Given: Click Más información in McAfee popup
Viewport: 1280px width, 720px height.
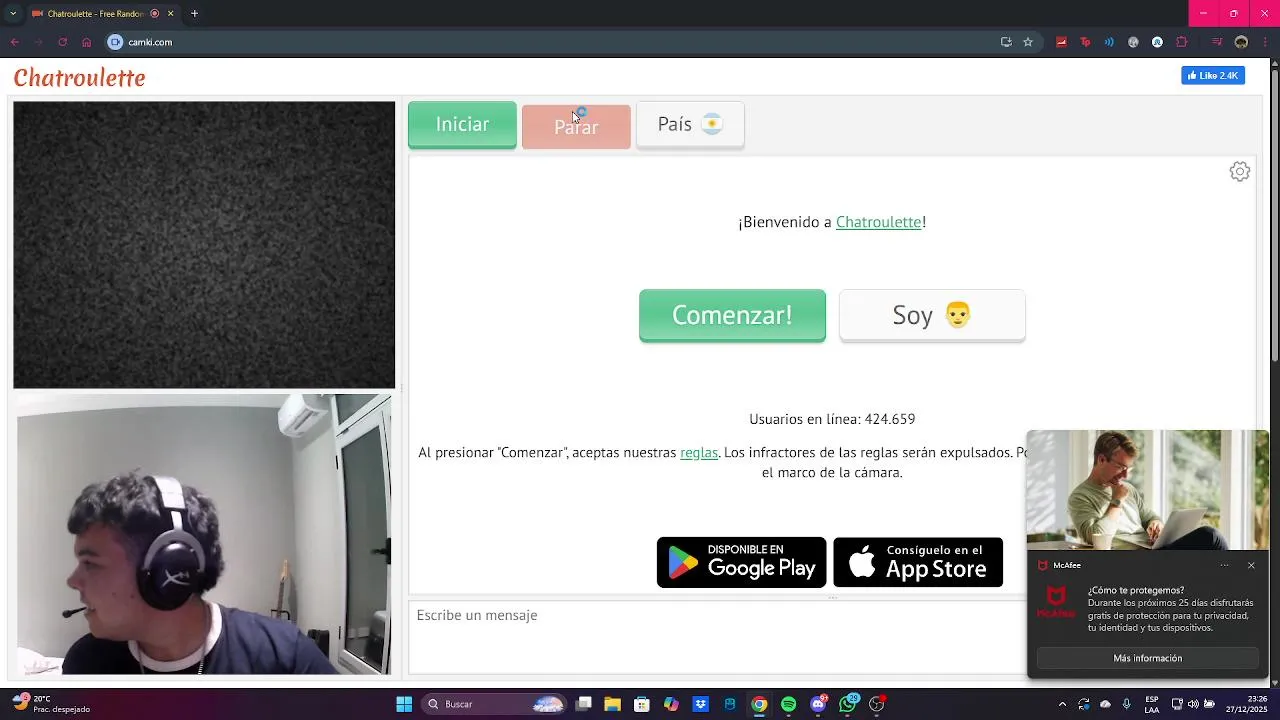Looking at the screenshot, I should click(1147, 658).
